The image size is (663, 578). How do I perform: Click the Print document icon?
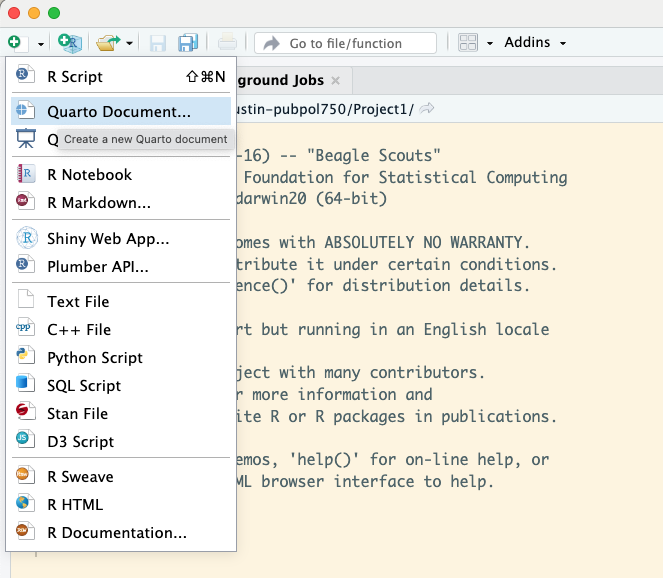click(x=227, y=43)
